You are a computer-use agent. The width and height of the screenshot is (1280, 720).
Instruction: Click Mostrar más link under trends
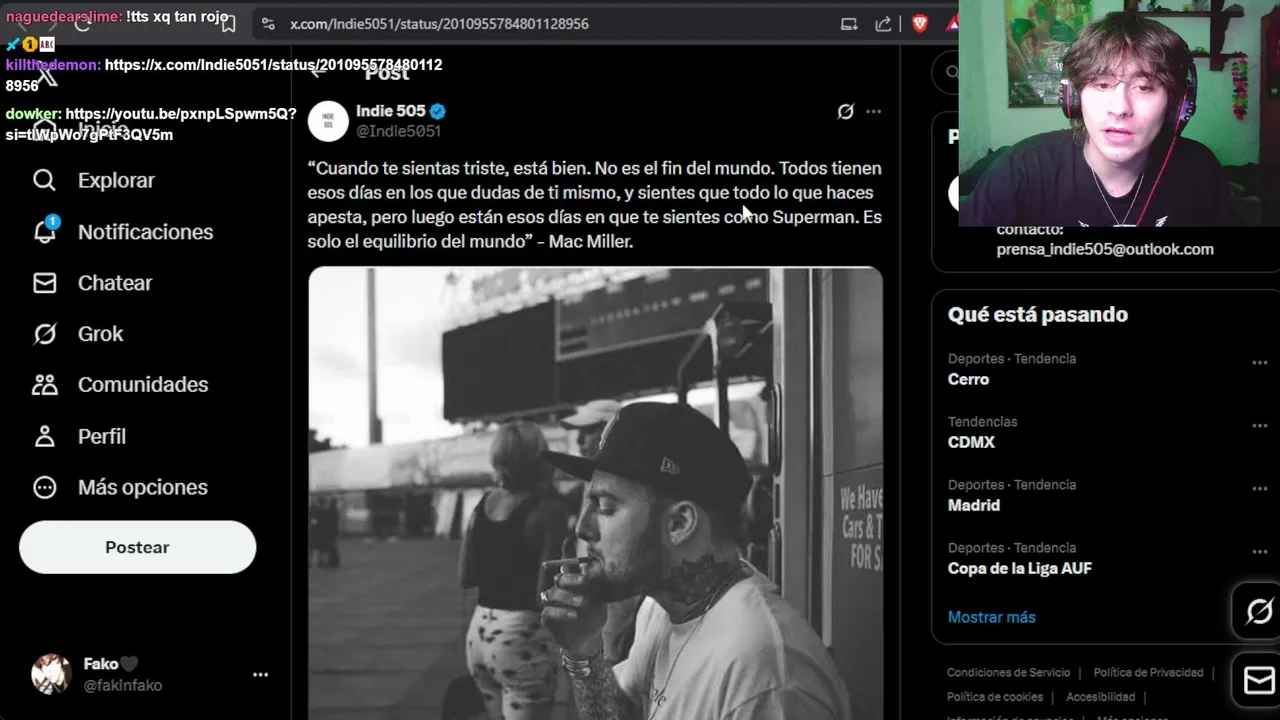[991, 617]
